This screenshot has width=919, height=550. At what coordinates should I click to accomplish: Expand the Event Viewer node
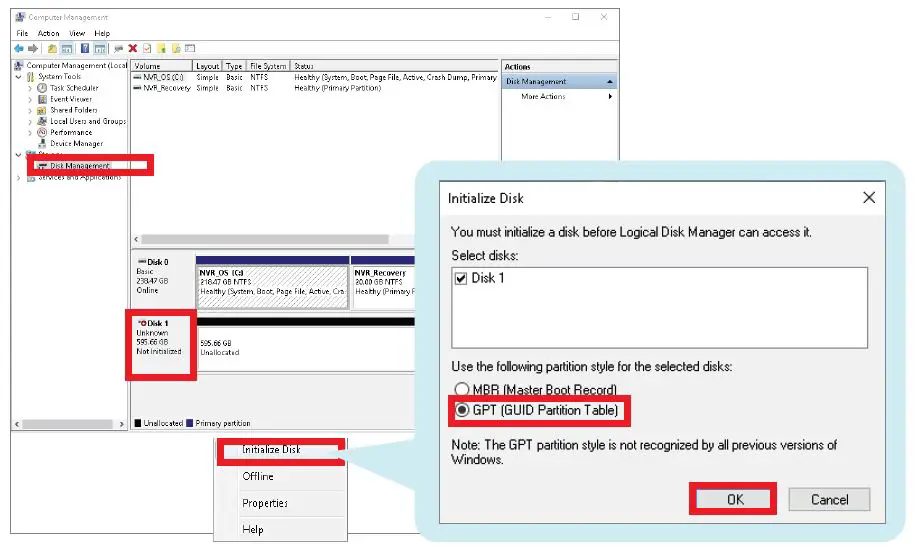pyautogui.click(x=30, y=99)
